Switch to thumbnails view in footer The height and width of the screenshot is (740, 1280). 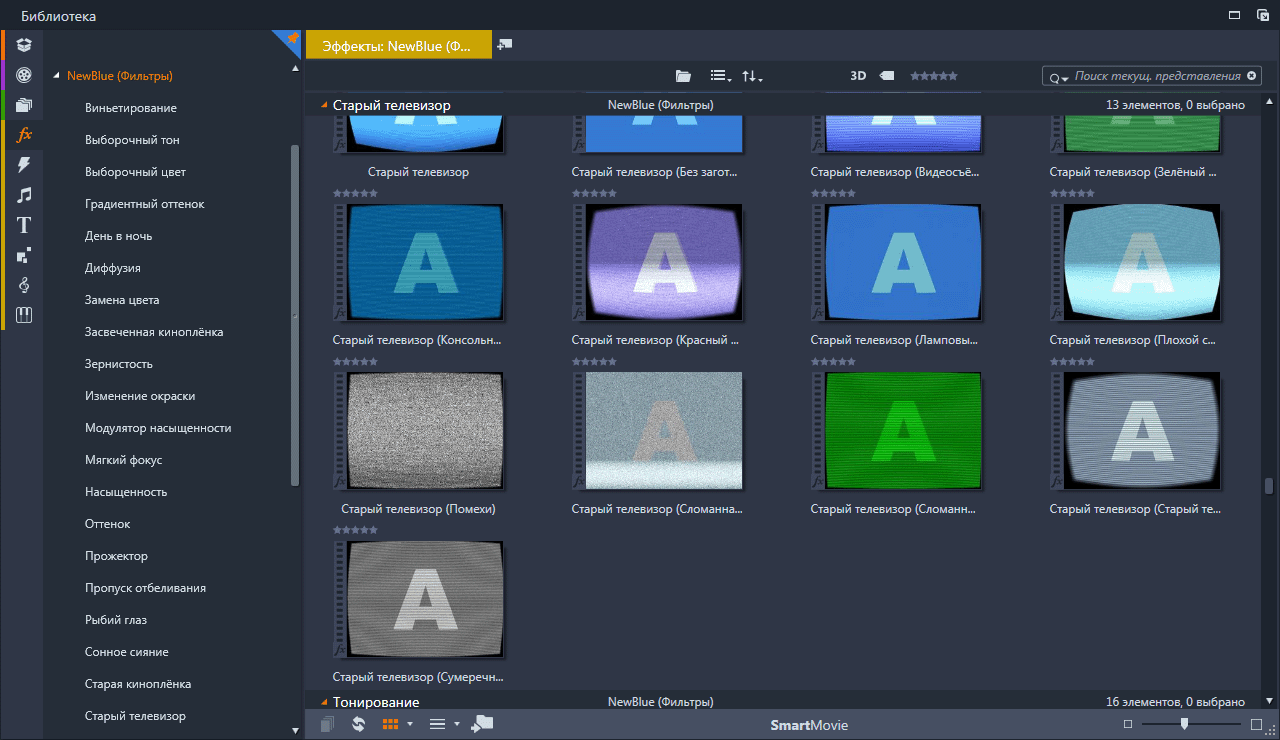391,724
